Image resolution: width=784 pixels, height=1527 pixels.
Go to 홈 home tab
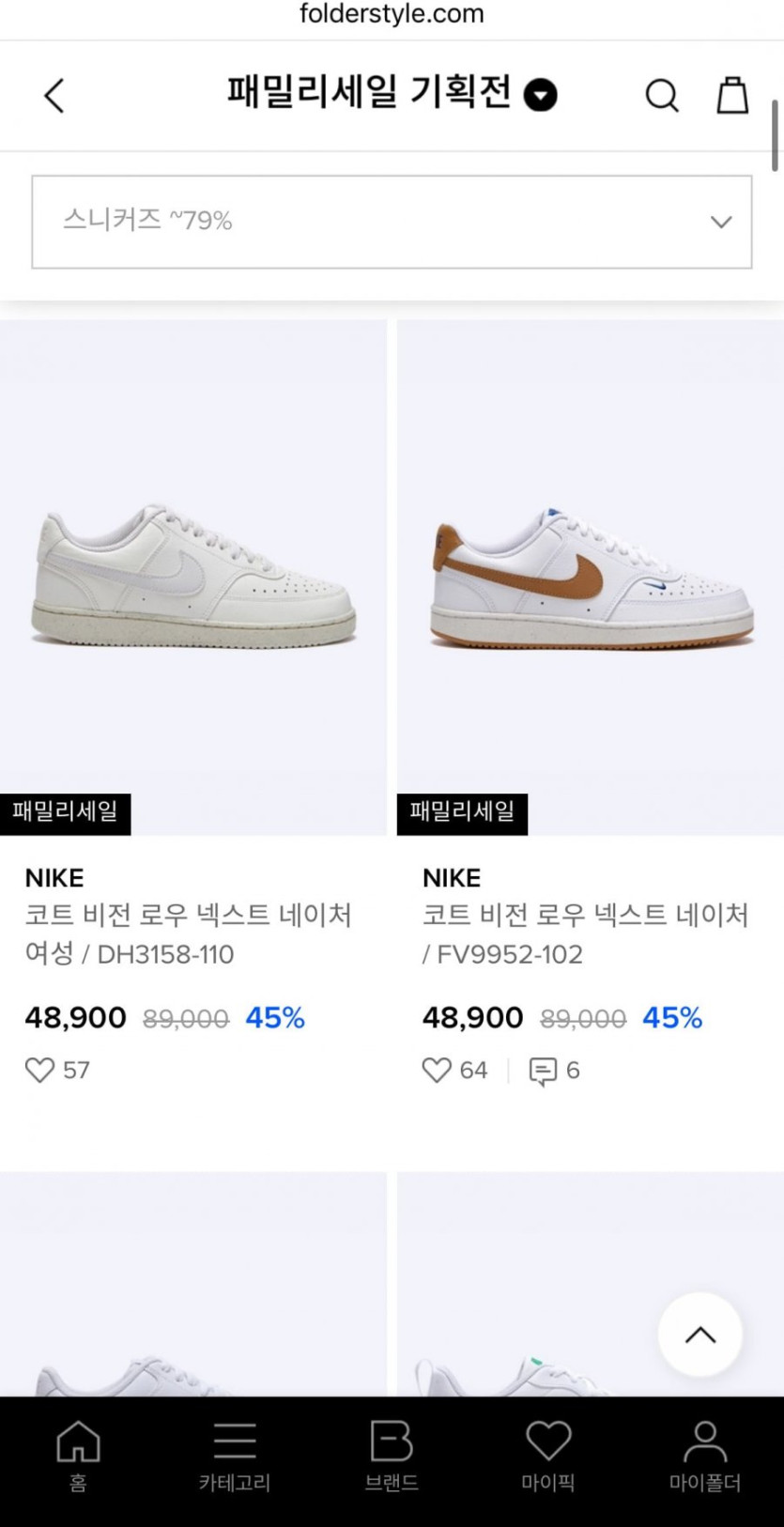pos(78,1455)
